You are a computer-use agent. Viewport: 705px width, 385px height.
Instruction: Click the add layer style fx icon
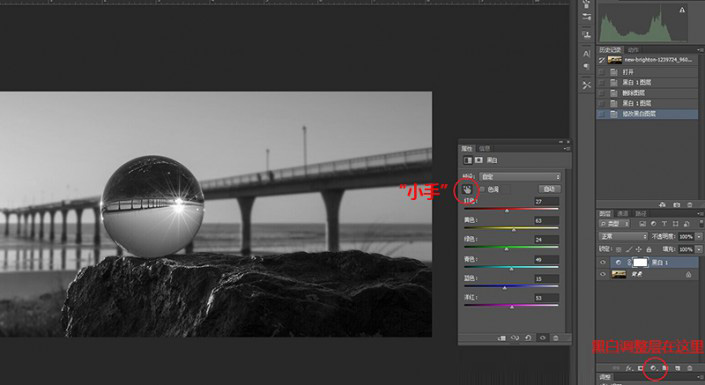[629, 368]
